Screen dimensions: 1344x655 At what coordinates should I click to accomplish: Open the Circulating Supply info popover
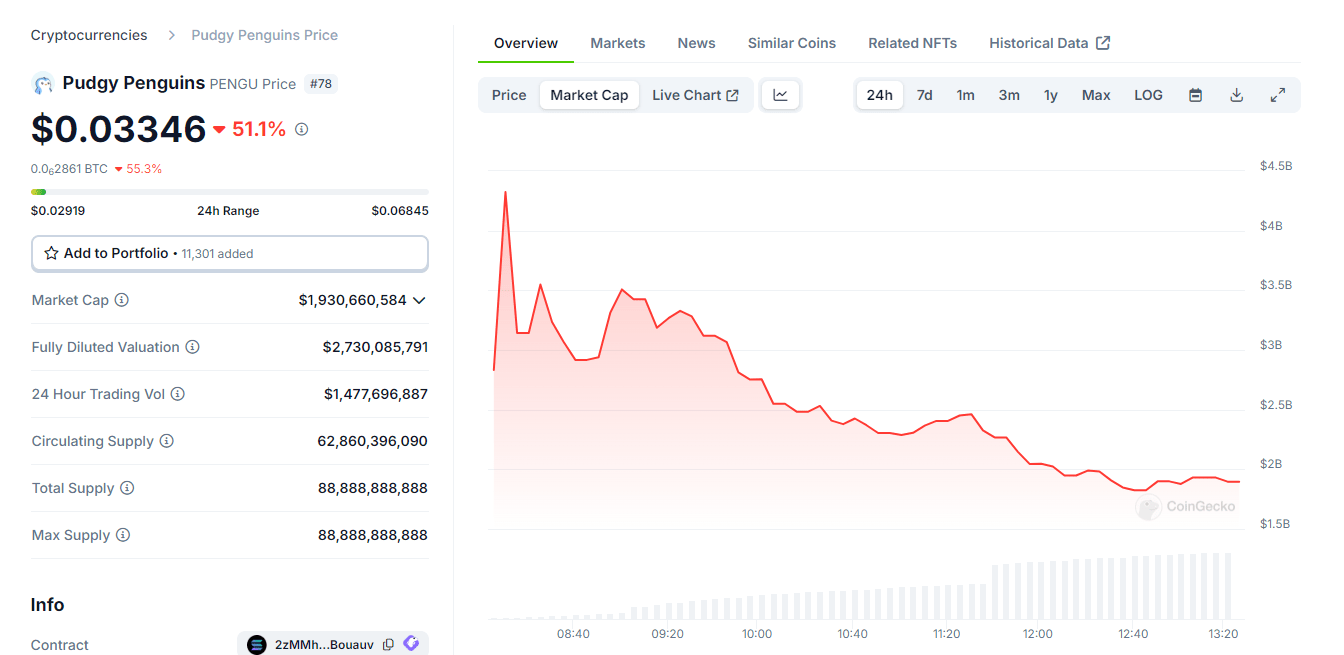[166, 441]
